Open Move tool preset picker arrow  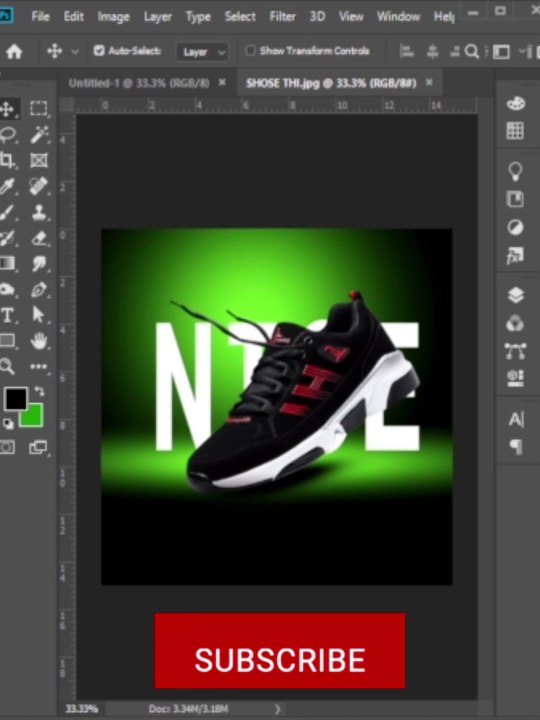coord(75,51)
